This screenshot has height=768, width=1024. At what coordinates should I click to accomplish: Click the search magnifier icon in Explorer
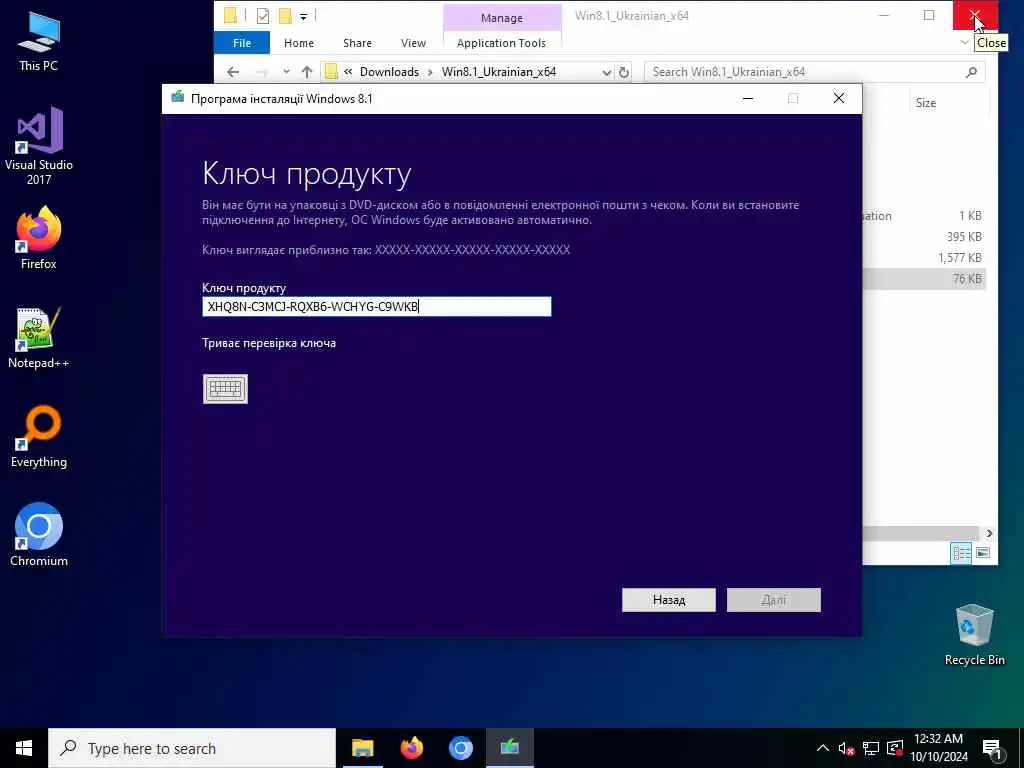pos(972,72)
